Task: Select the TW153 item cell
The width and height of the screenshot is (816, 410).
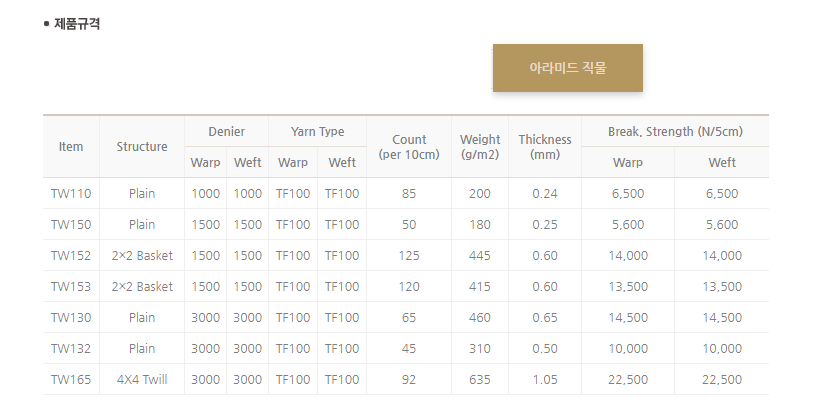Action: coord(71,287)
